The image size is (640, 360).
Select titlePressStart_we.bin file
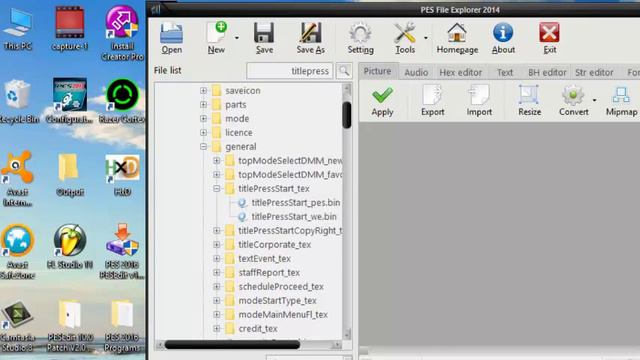(294, 216)
